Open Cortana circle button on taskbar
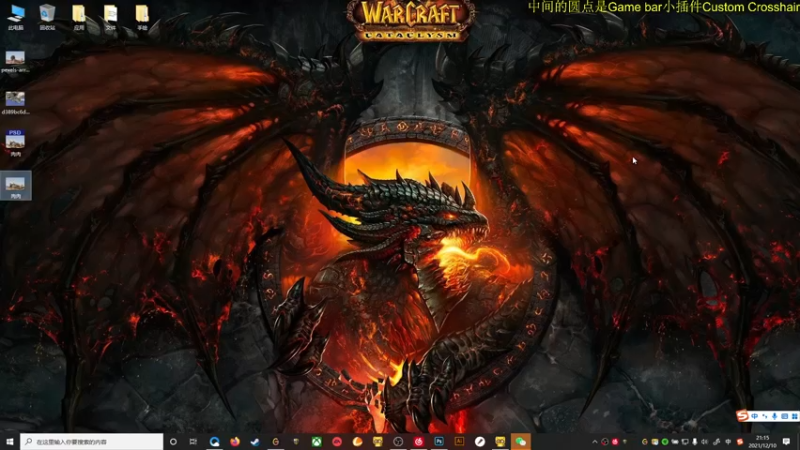Viewport: 800px width, 450px height. click(x=173, y=442)
